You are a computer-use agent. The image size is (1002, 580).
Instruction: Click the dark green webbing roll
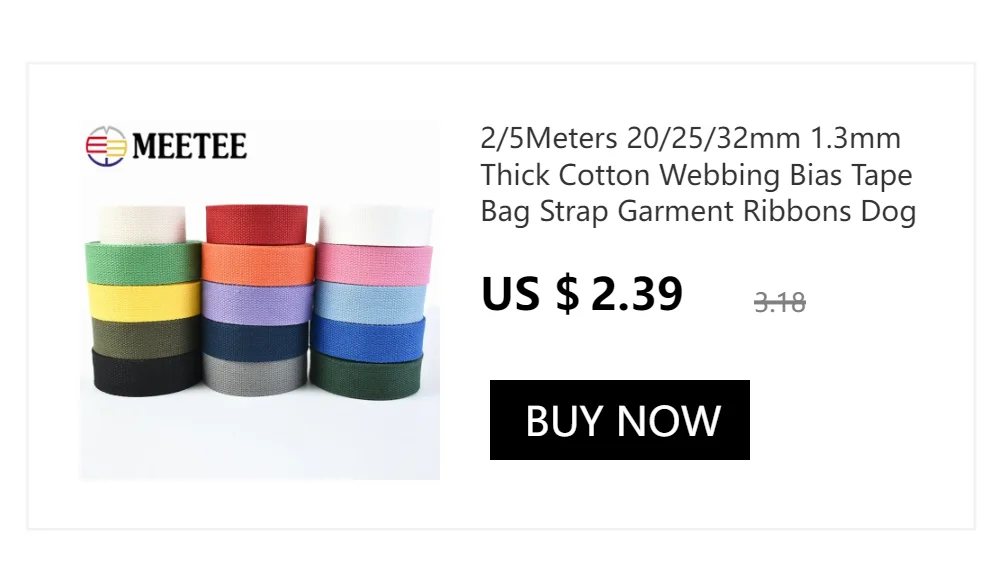click(366, 376)
